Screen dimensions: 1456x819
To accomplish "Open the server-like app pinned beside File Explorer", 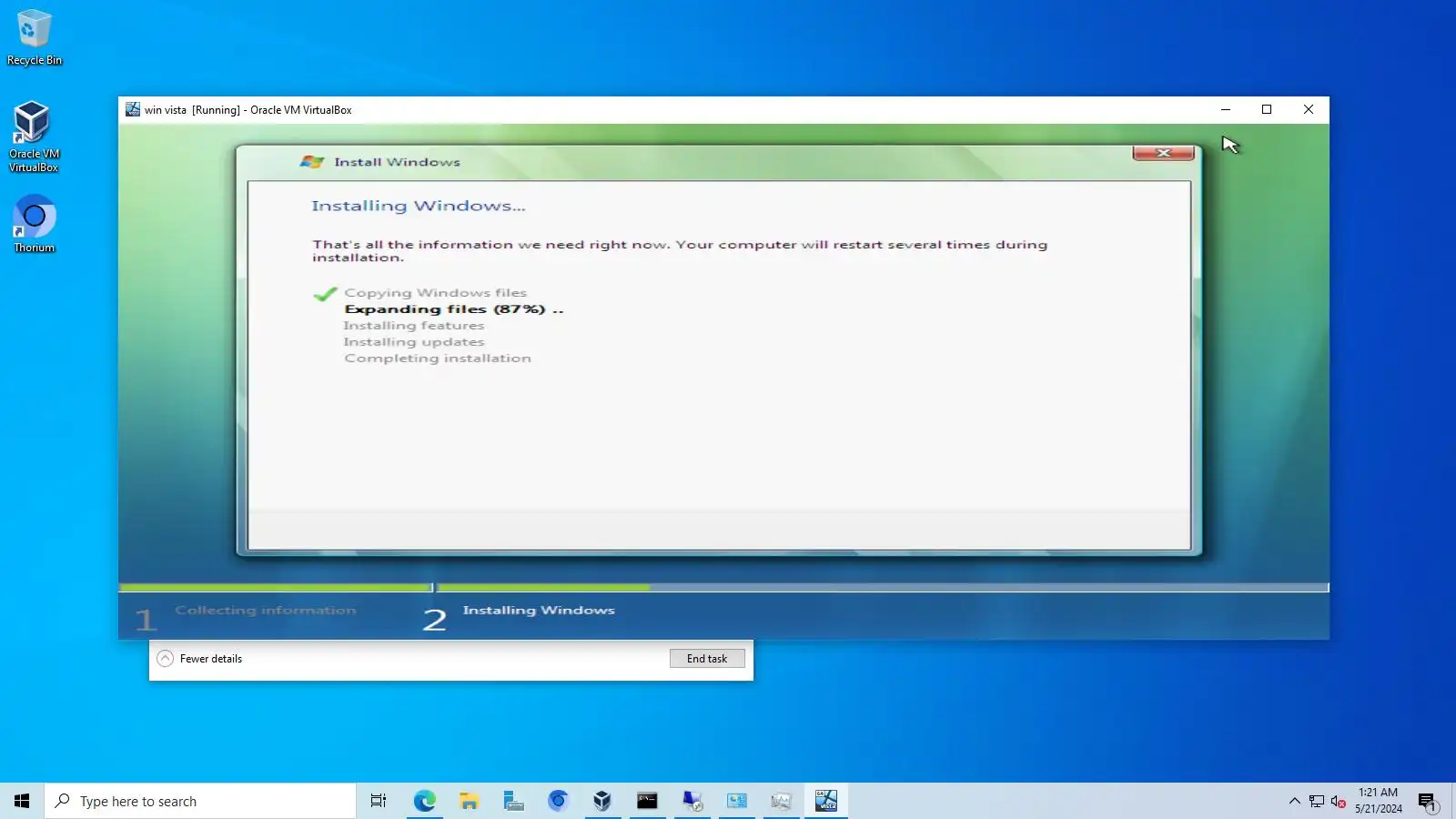I will [513, 801].
